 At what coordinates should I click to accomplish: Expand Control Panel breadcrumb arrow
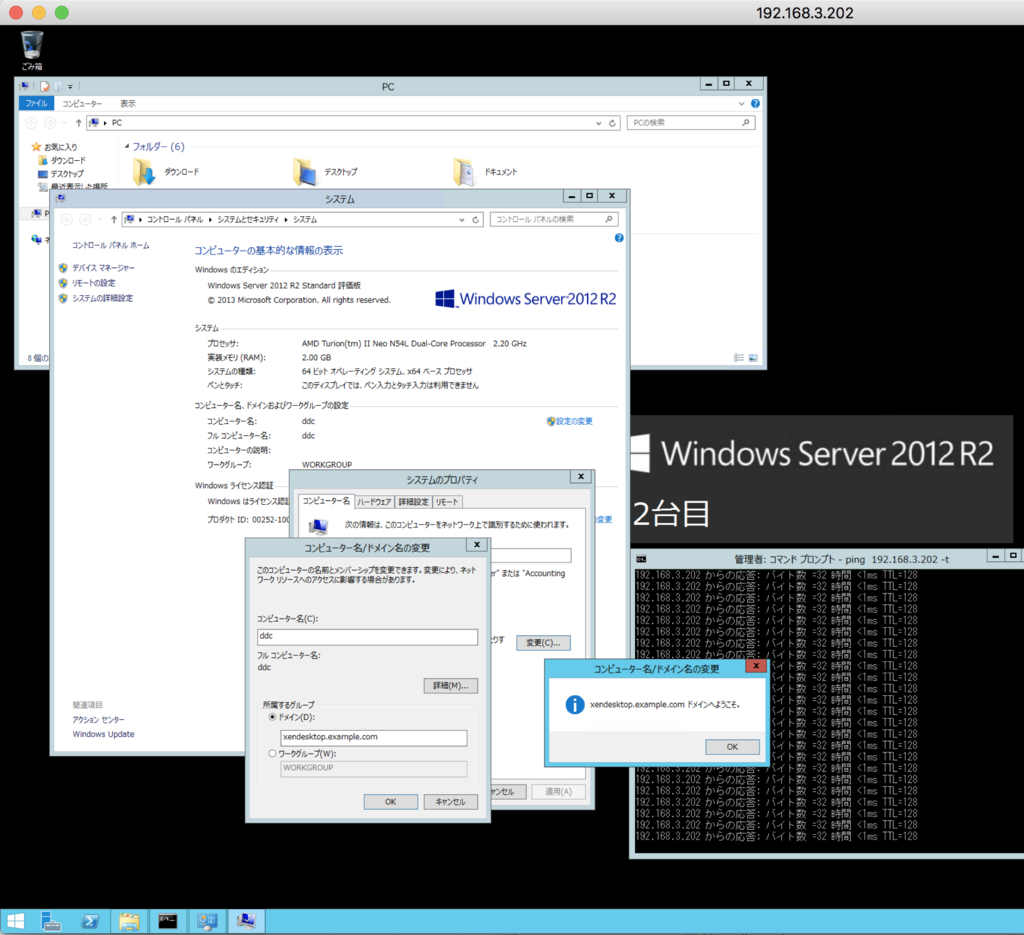210,219
